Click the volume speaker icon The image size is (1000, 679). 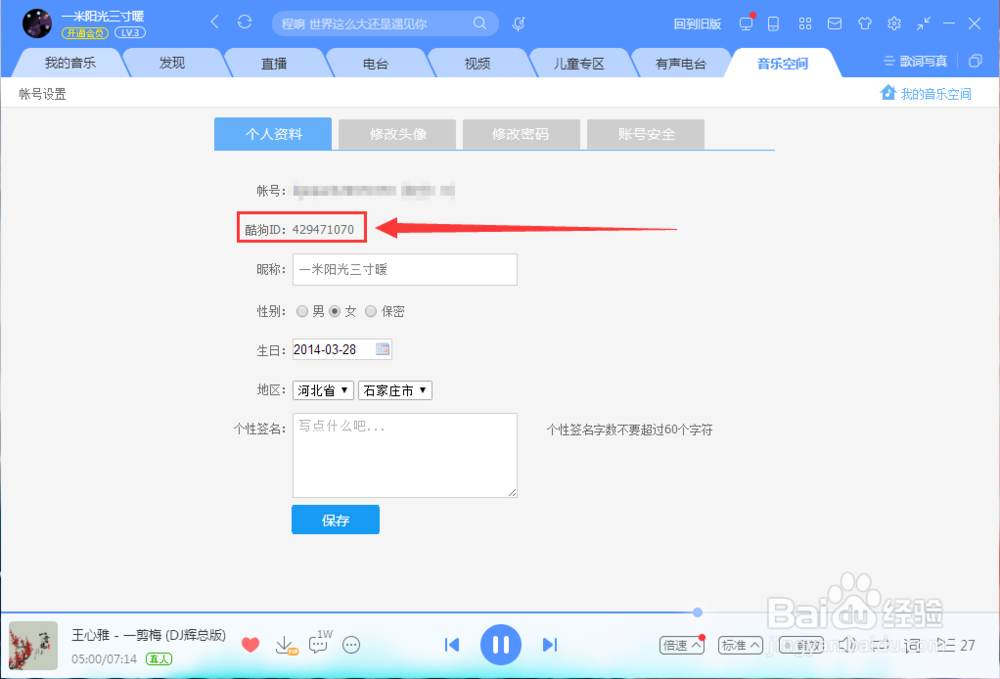click(846, 645)
